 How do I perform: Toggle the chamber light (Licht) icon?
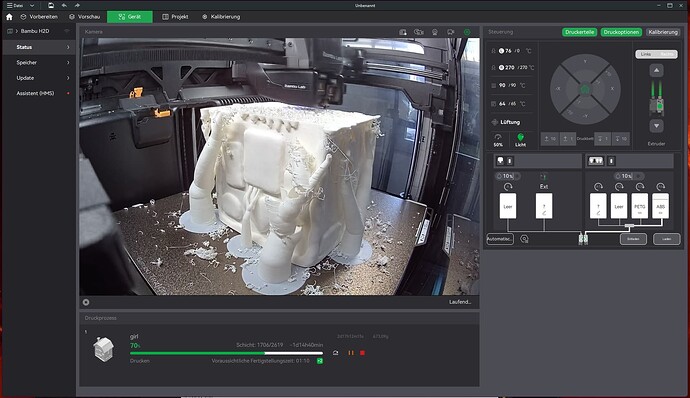(x=521, y=140)
